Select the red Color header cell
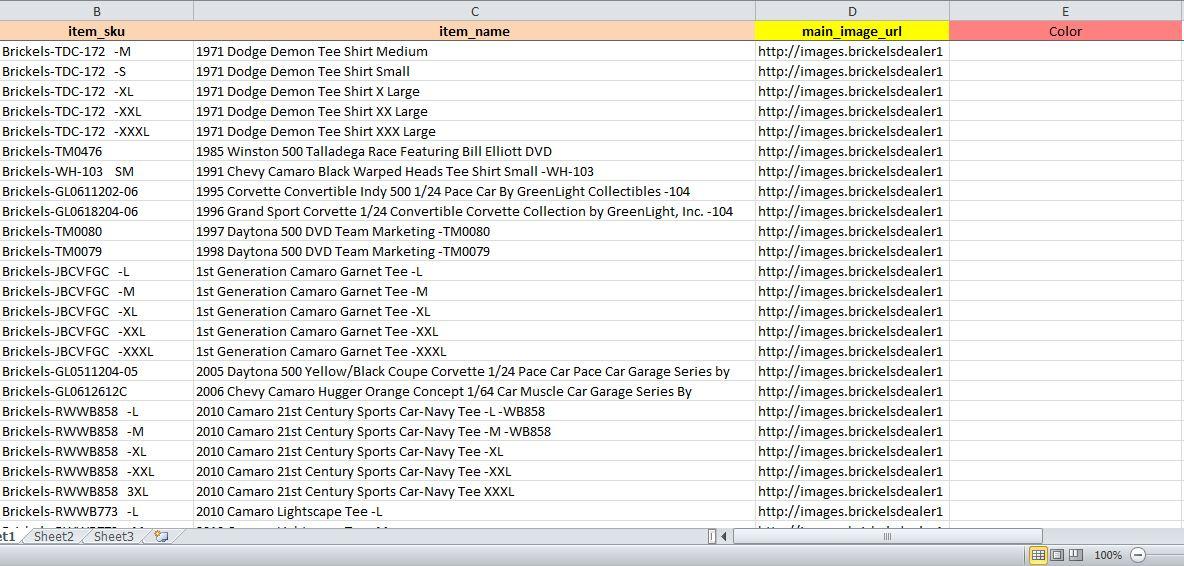The height and width of the screenshot is (566, 1184). (x=1066, y=31)
